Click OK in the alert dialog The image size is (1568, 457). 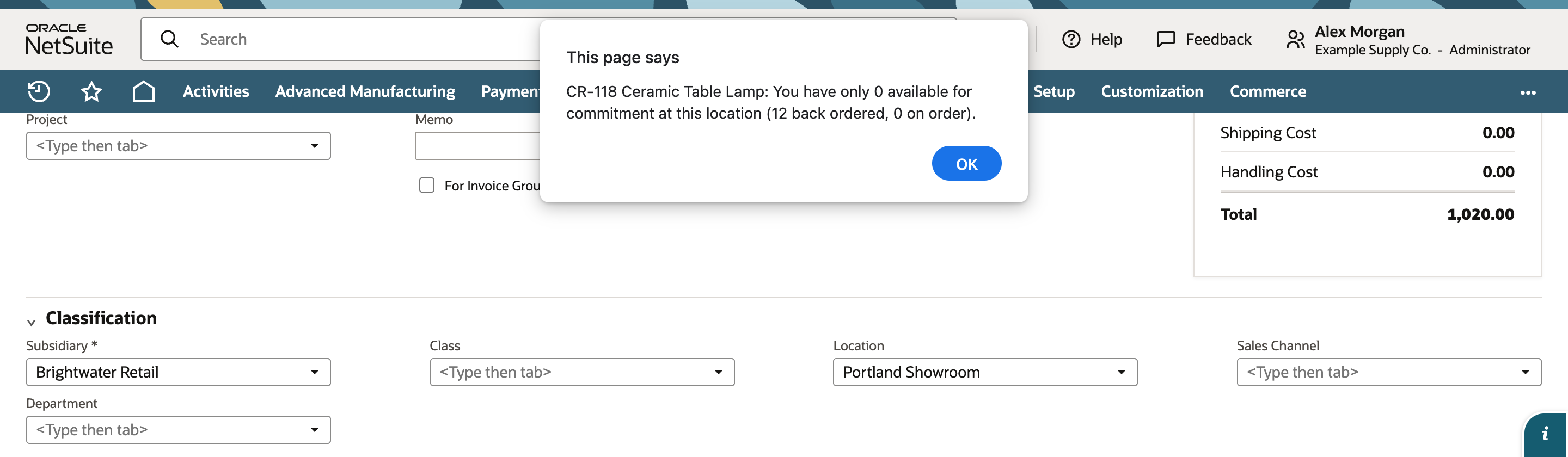(x=966, y=163)
